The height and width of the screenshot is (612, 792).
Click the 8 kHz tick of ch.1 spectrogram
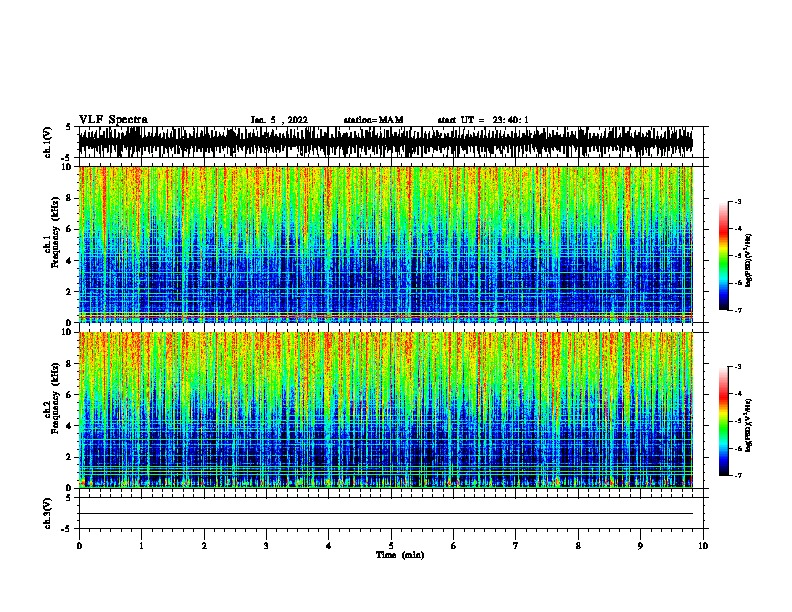point(71,198)
